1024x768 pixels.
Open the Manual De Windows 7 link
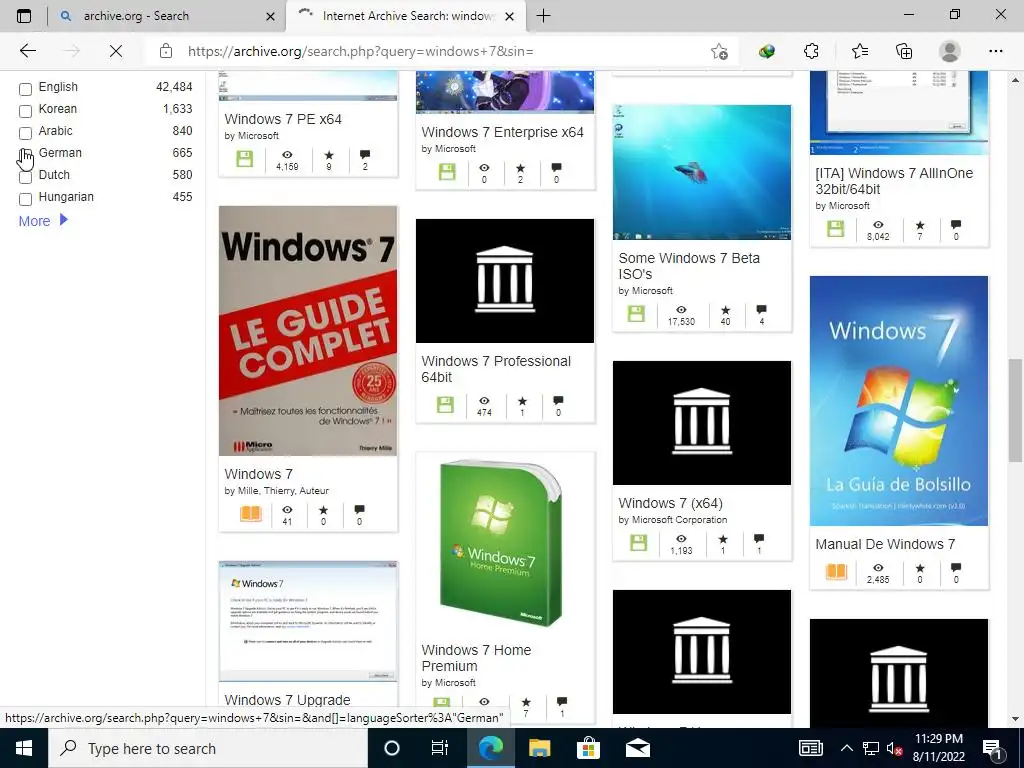click(x=885, y=544)
